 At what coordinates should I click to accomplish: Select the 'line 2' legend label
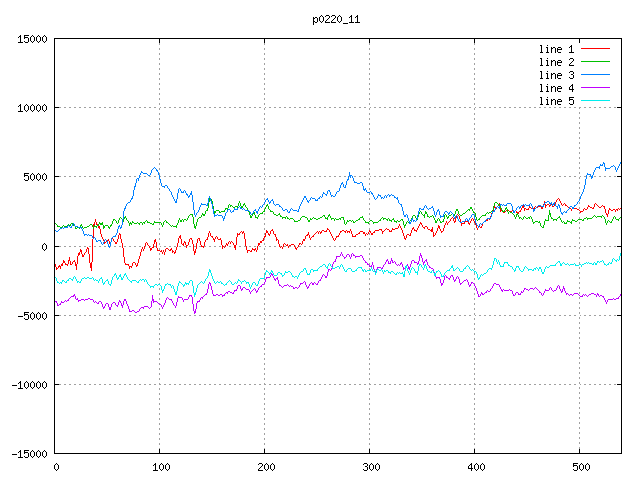[x=556, y=62]
